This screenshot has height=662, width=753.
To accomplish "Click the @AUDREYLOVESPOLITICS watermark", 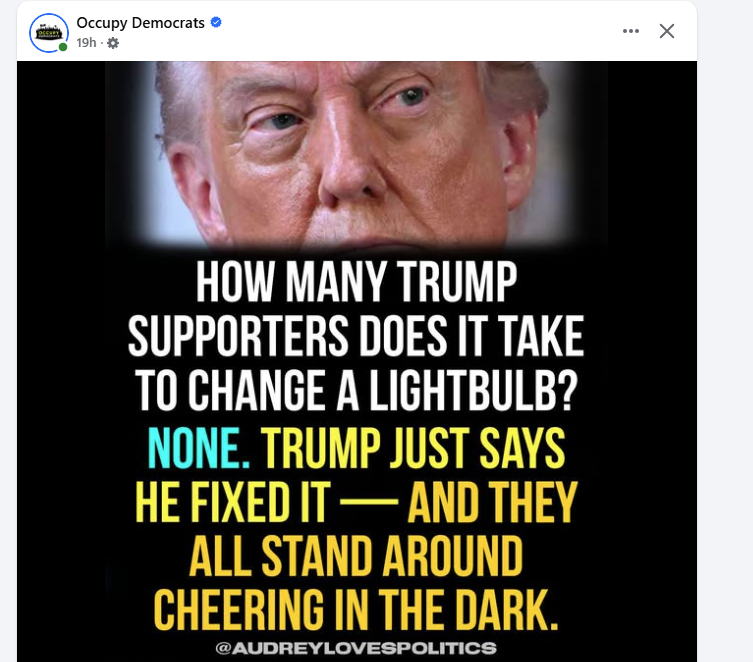I will [356, 648].
